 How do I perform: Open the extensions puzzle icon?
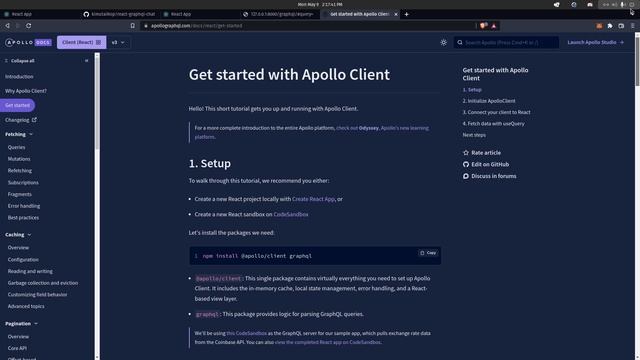pyautogui.click(x=610, y=26)
